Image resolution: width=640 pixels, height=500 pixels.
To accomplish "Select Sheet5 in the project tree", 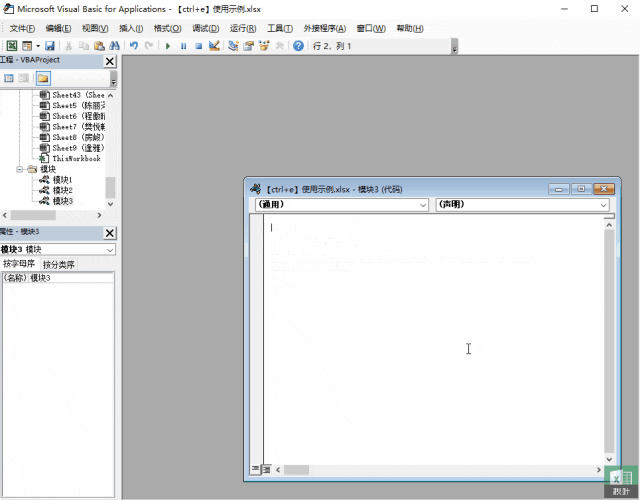I will click(72, 106).
